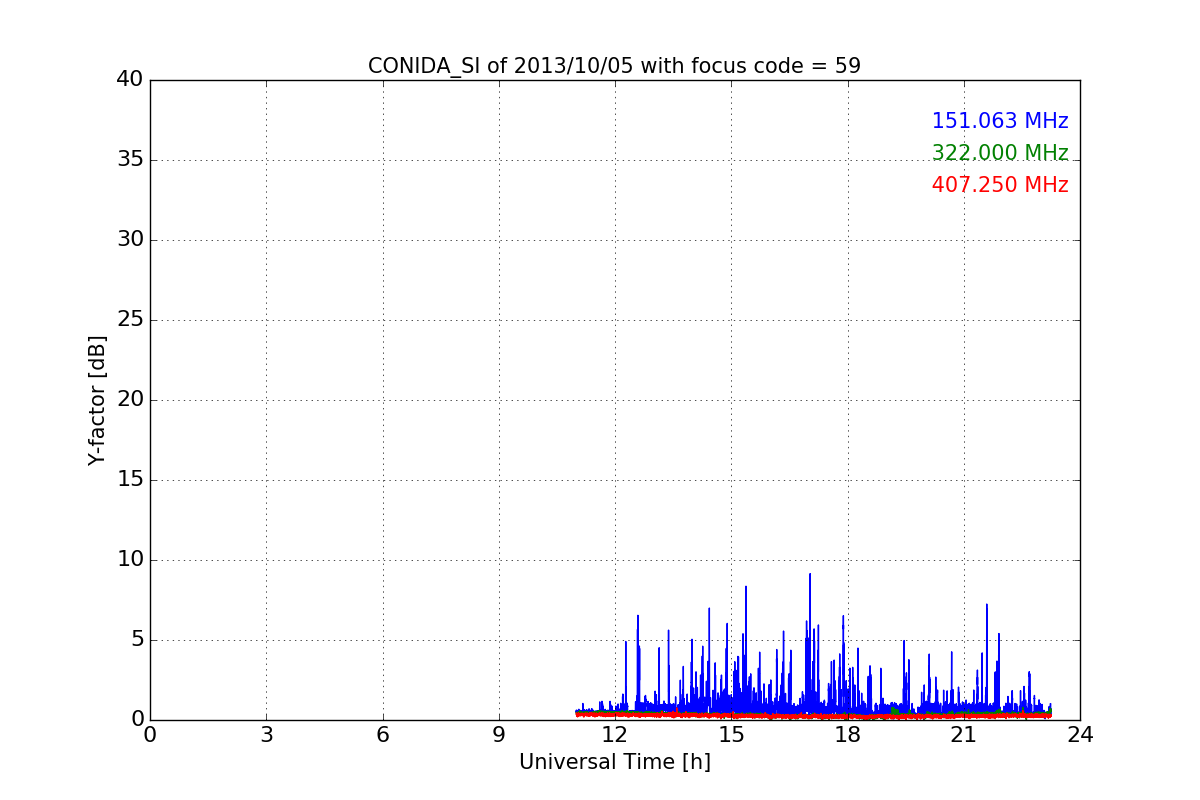
Task: Click the x-axis tick label 18
Action: (x=848, y=735)
